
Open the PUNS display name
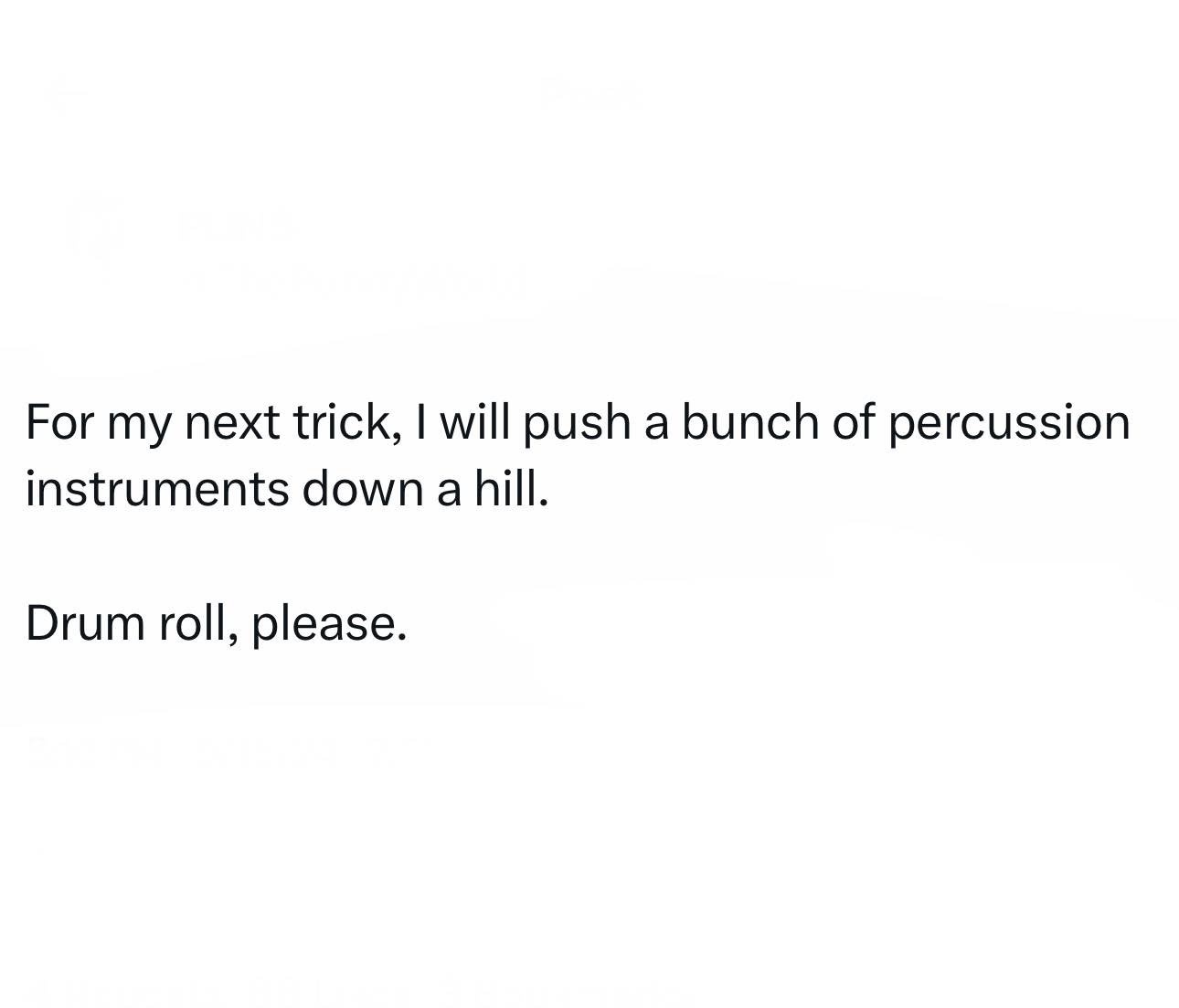[x=238, y=225]
